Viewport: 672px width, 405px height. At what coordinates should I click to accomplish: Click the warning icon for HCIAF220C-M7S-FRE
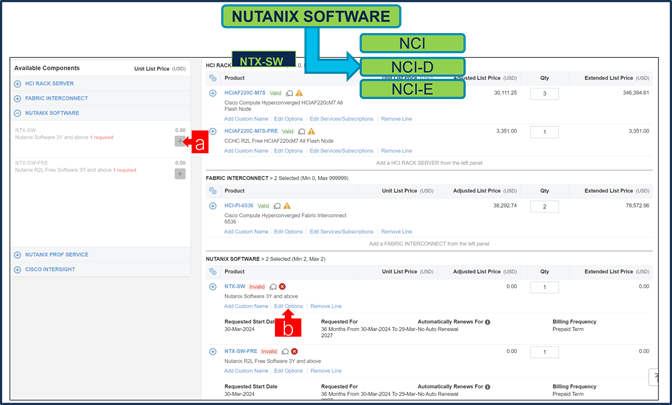click(312, 131)
